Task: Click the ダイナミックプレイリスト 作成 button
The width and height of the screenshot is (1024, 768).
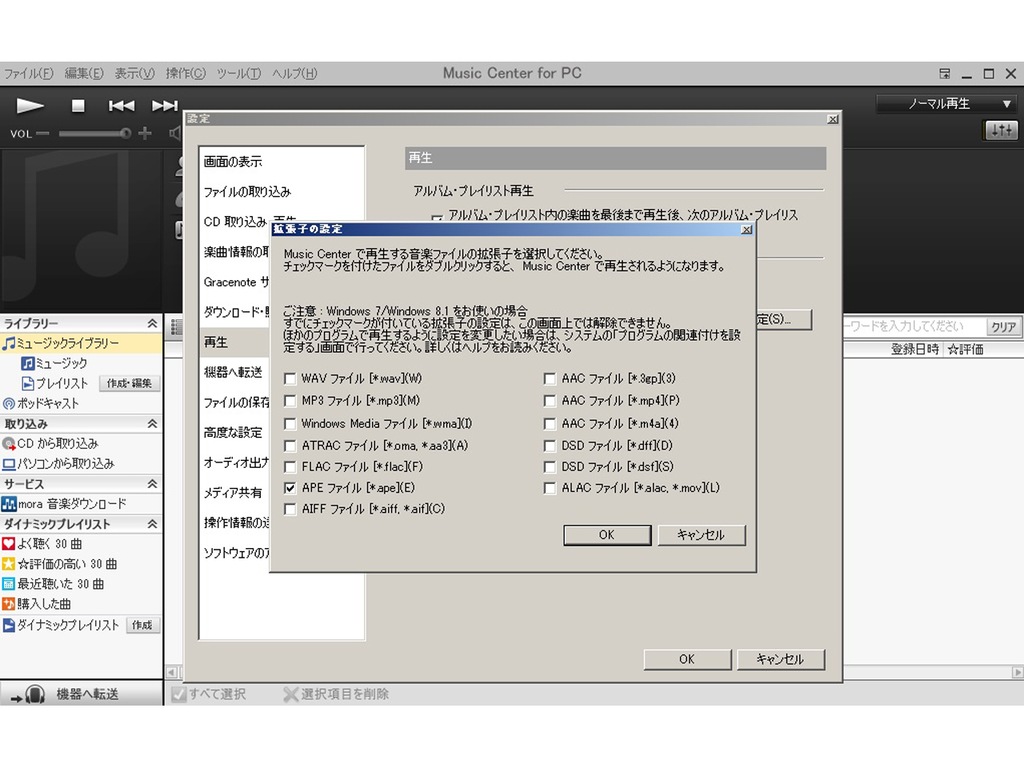Action: pyautogui.click(x=142, y=625)
